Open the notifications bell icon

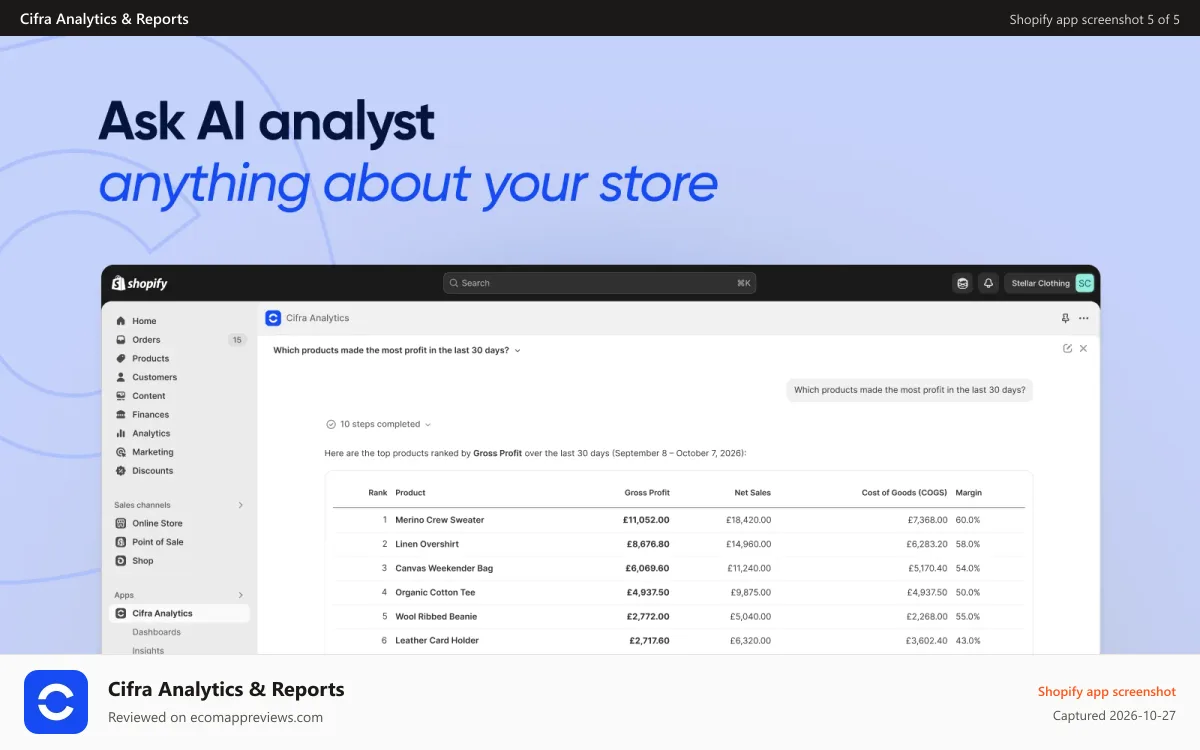(x=988, y=283)
